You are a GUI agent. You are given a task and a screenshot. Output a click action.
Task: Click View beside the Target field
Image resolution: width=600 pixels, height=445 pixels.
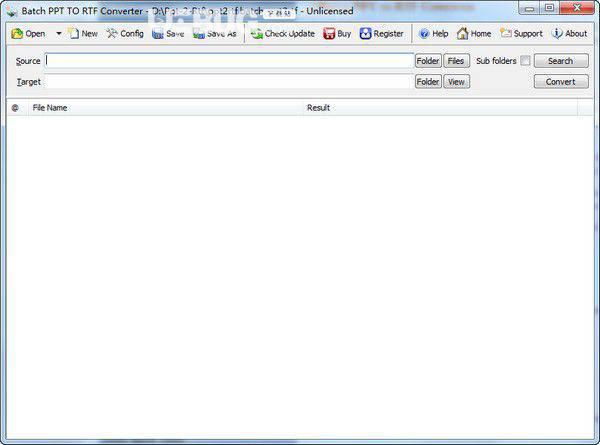(x=456, y=82)
